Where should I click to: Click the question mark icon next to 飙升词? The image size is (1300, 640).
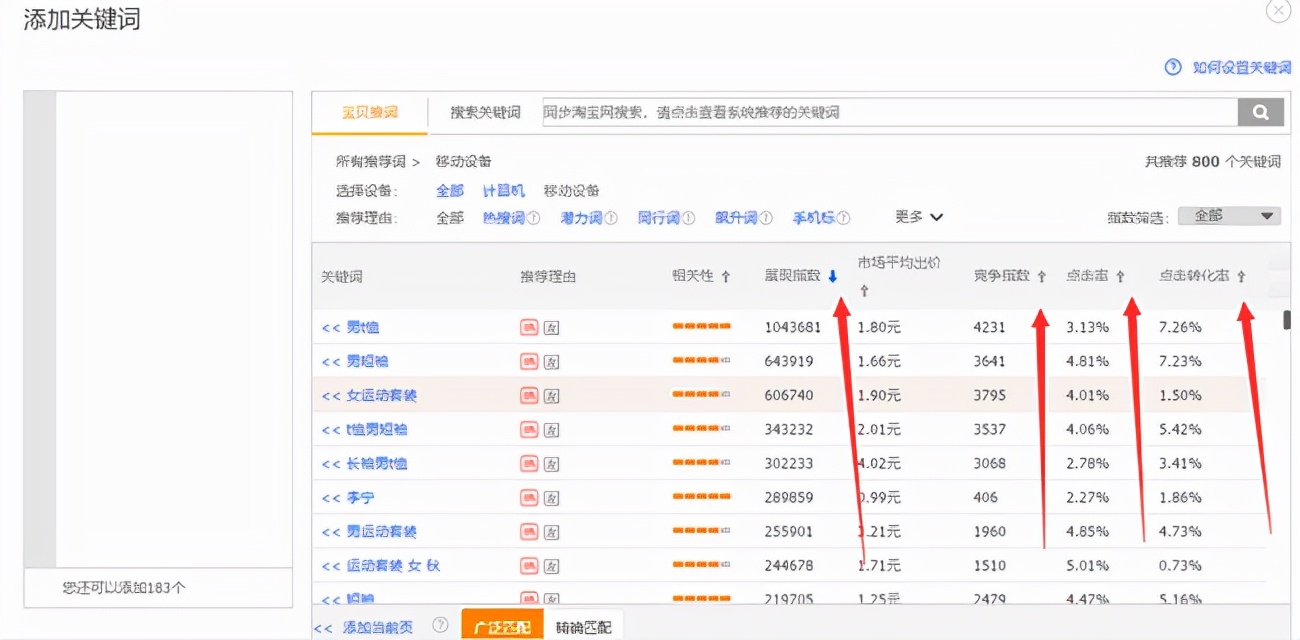[766, 217]
